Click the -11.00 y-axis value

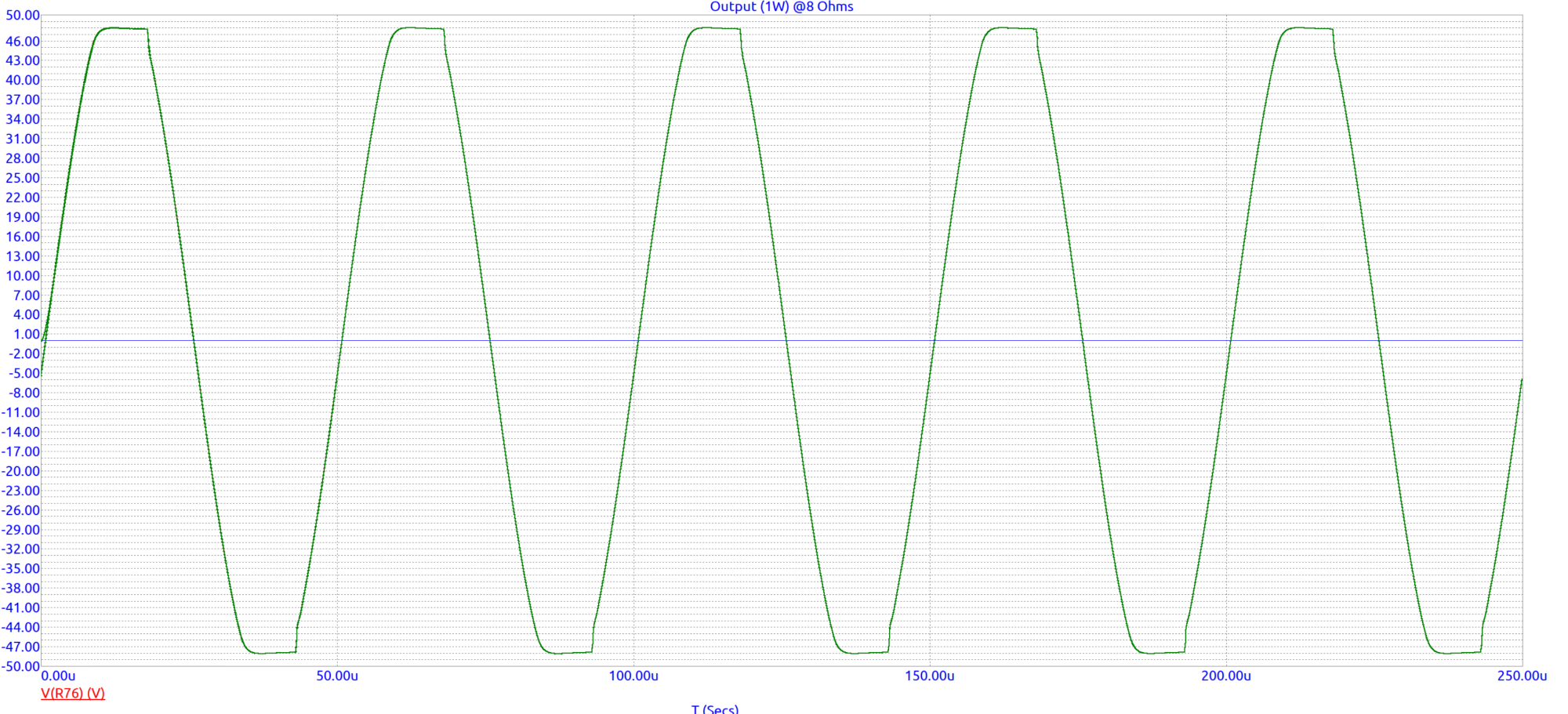[x=20, y=412]
